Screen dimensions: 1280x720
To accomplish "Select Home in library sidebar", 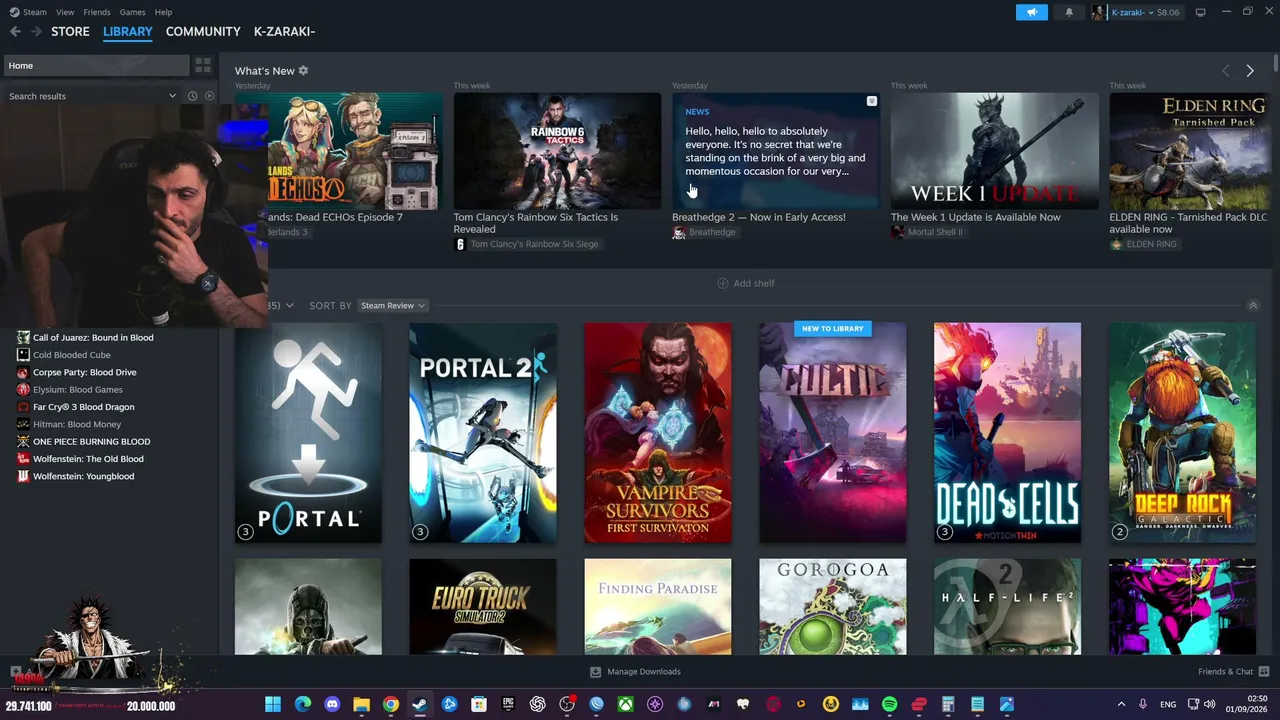I will coord(95,66).
